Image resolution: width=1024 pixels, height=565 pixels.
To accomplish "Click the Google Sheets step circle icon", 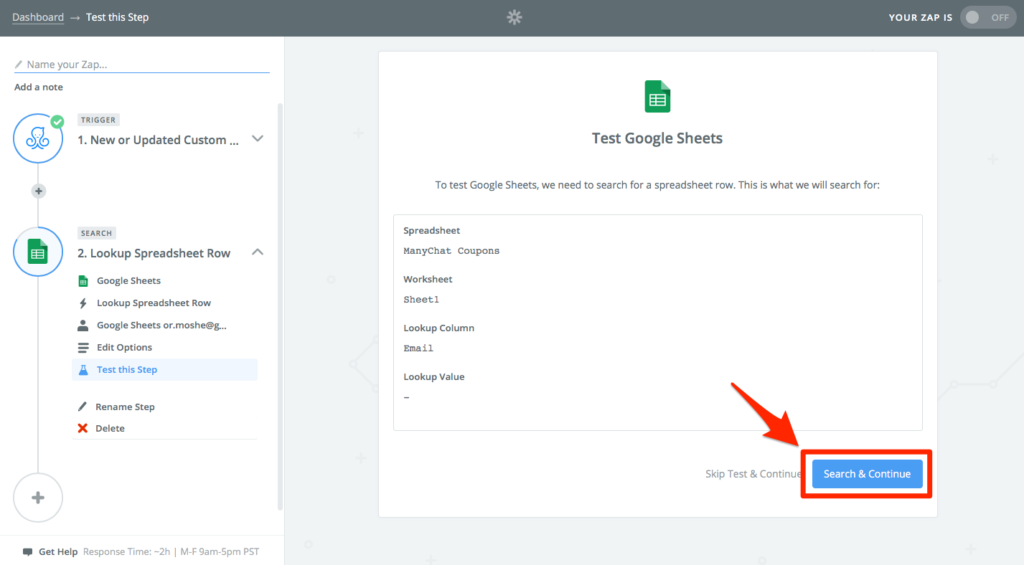I will point(38,251).
